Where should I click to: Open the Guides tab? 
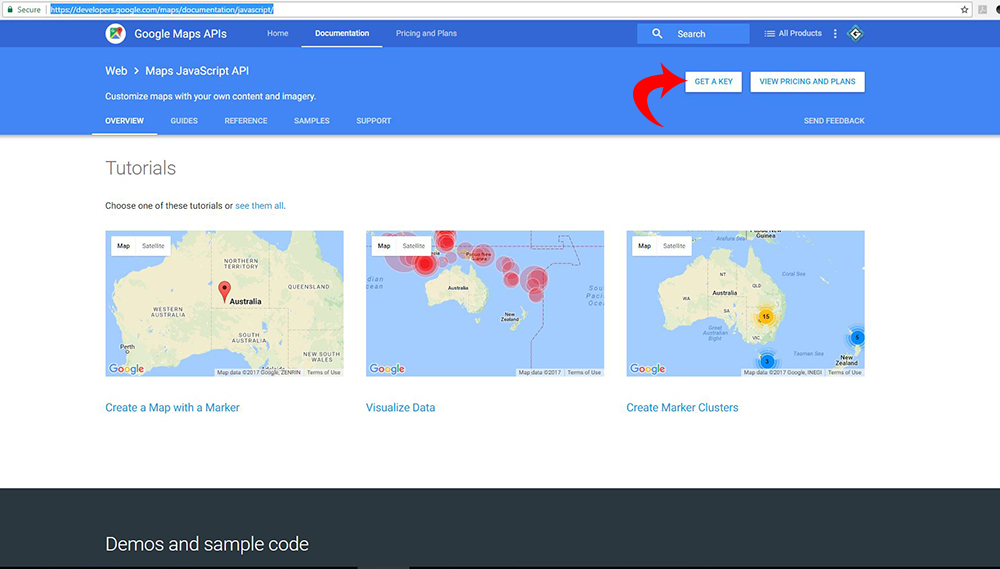[184, 121]
